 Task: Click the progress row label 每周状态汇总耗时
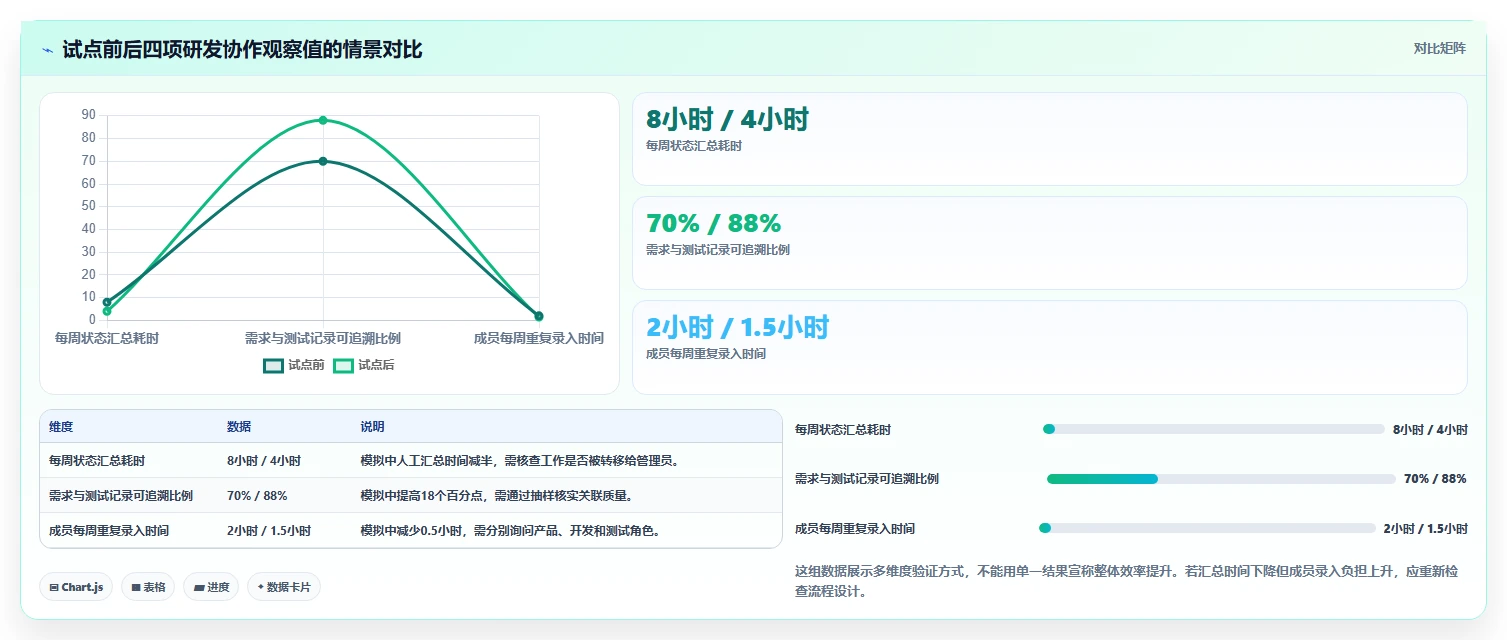(843, 430)
